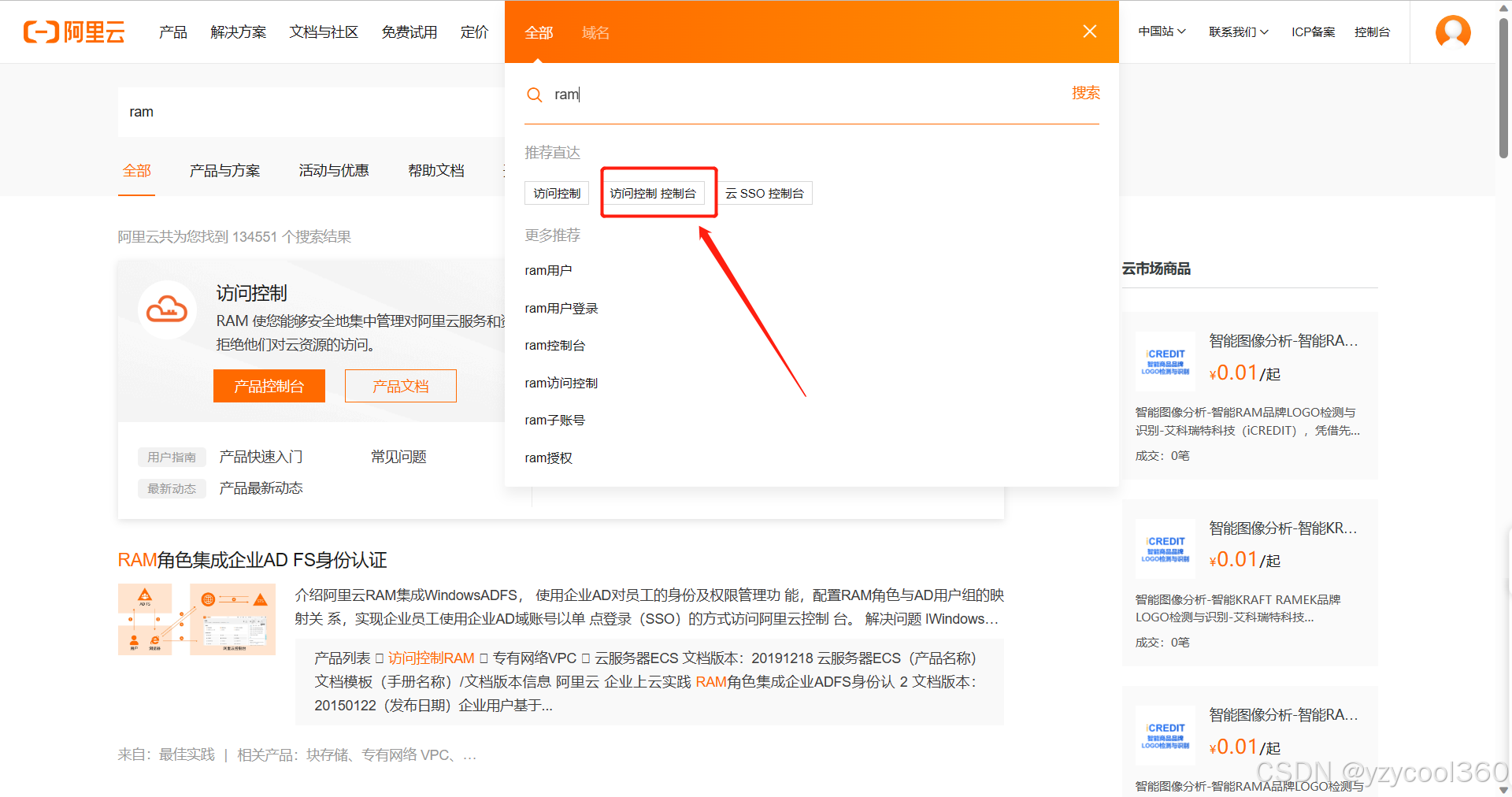
Task: Click the 访问控制 recommended shortcut
Action: (x=557, y=193)
